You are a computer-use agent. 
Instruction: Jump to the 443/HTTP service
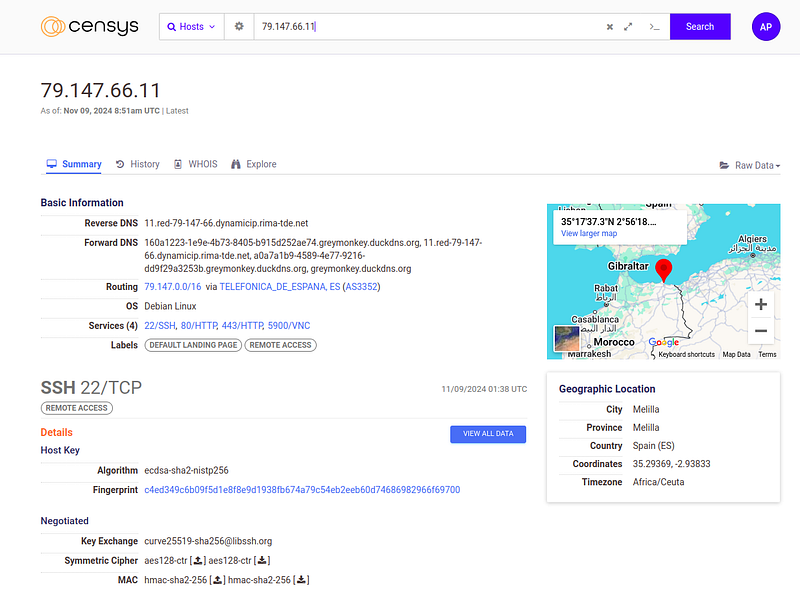242,326
